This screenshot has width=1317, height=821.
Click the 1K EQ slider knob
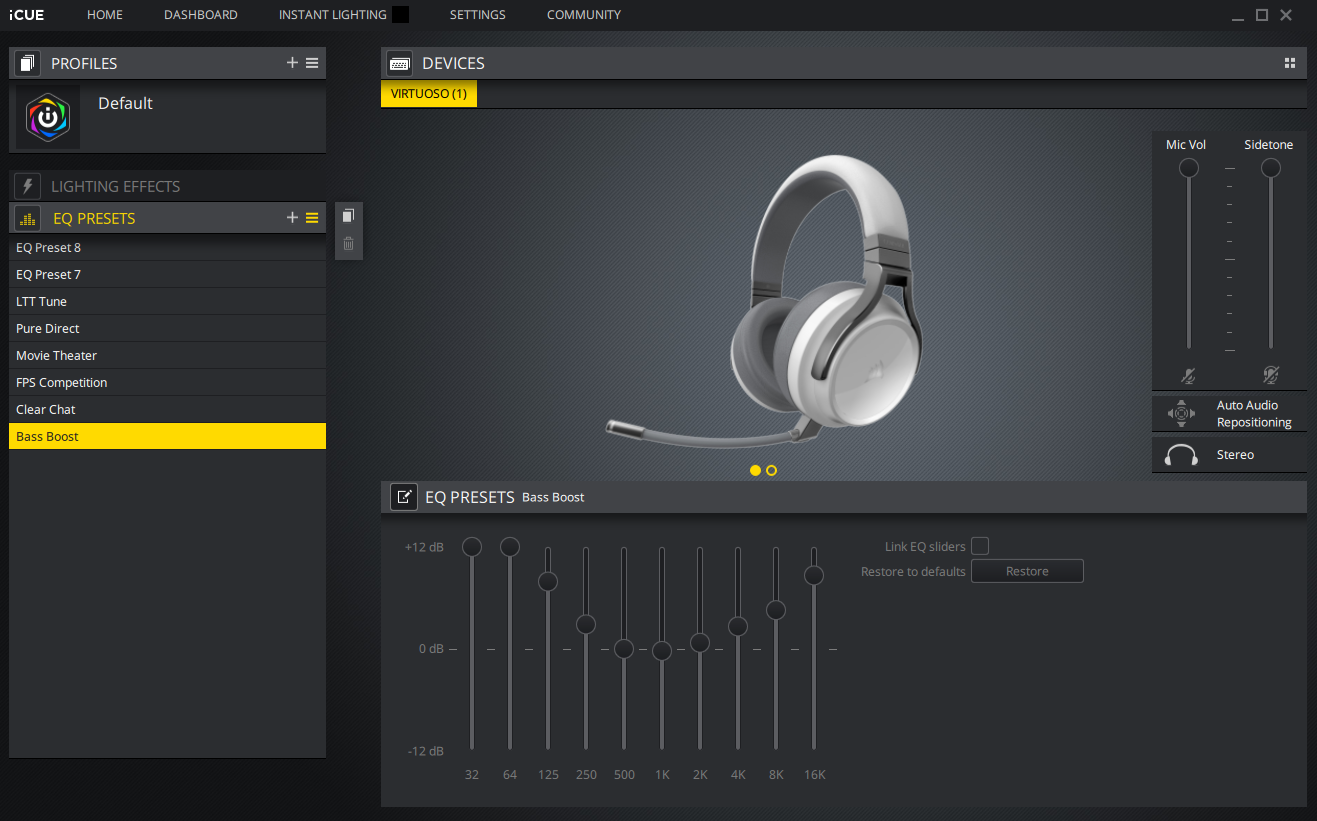(662, 651)
